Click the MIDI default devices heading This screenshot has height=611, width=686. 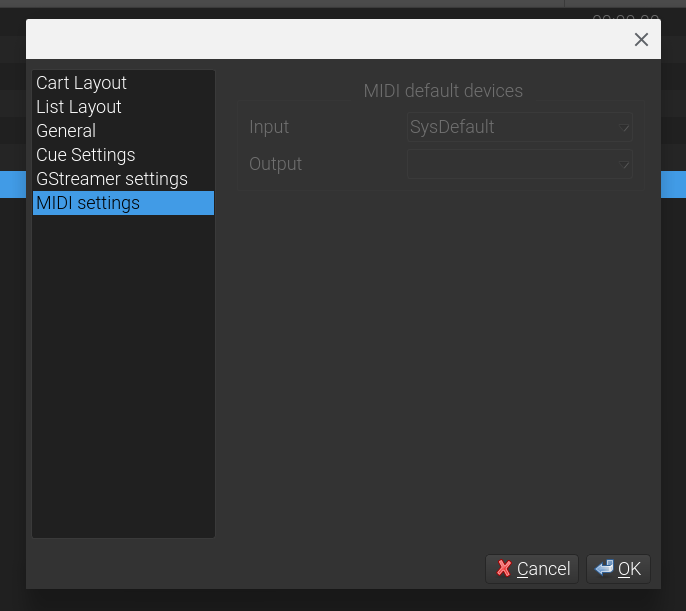click(443, 91)
